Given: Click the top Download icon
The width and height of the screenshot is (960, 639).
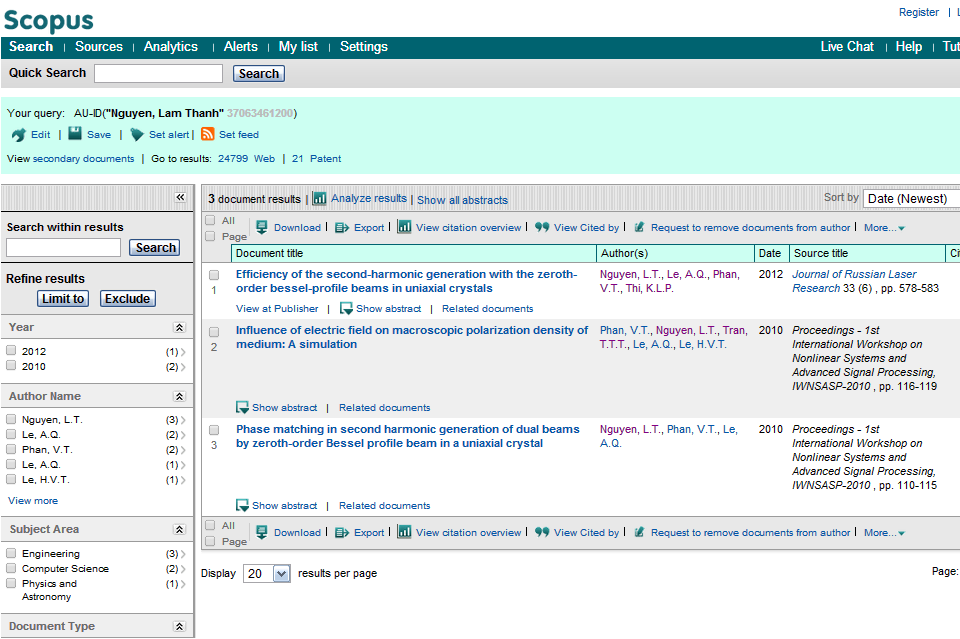Looking at the screenshot, I should click(261, 227).
